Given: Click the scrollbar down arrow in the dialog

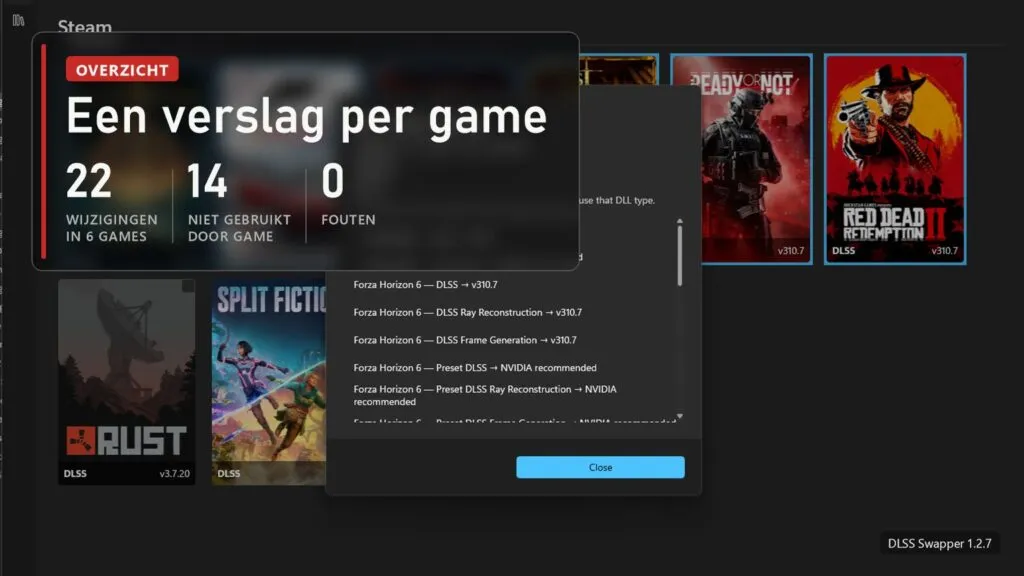Looking at the screenshot, I should point(680,416).
